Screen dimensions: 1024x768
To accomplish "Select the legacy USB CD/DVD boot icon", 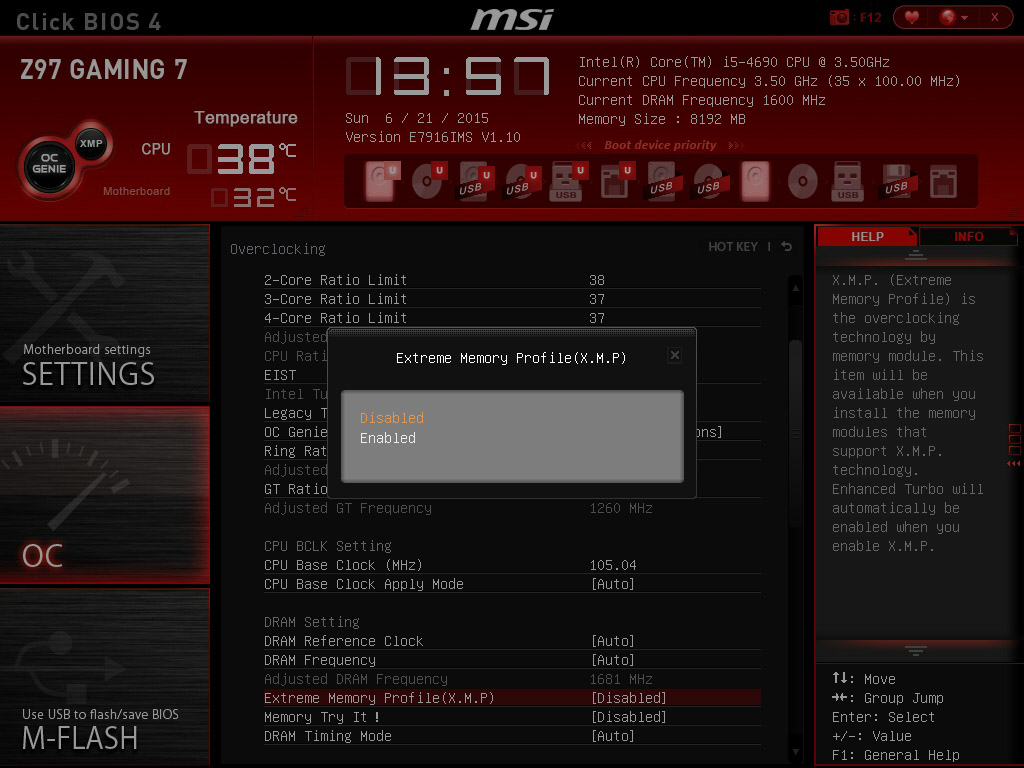I will [x=711, y=181].
